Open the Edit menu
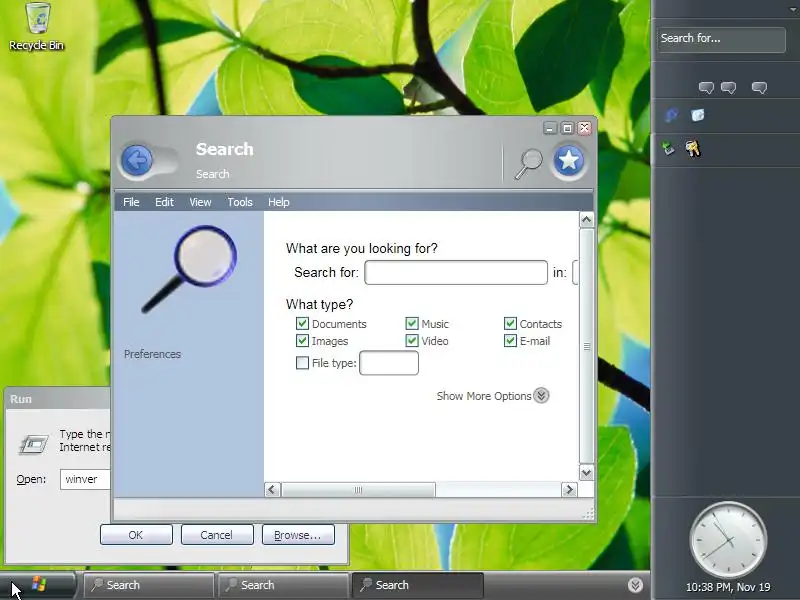The height and width of the screenshot is (600, 800). coord(164,202)
